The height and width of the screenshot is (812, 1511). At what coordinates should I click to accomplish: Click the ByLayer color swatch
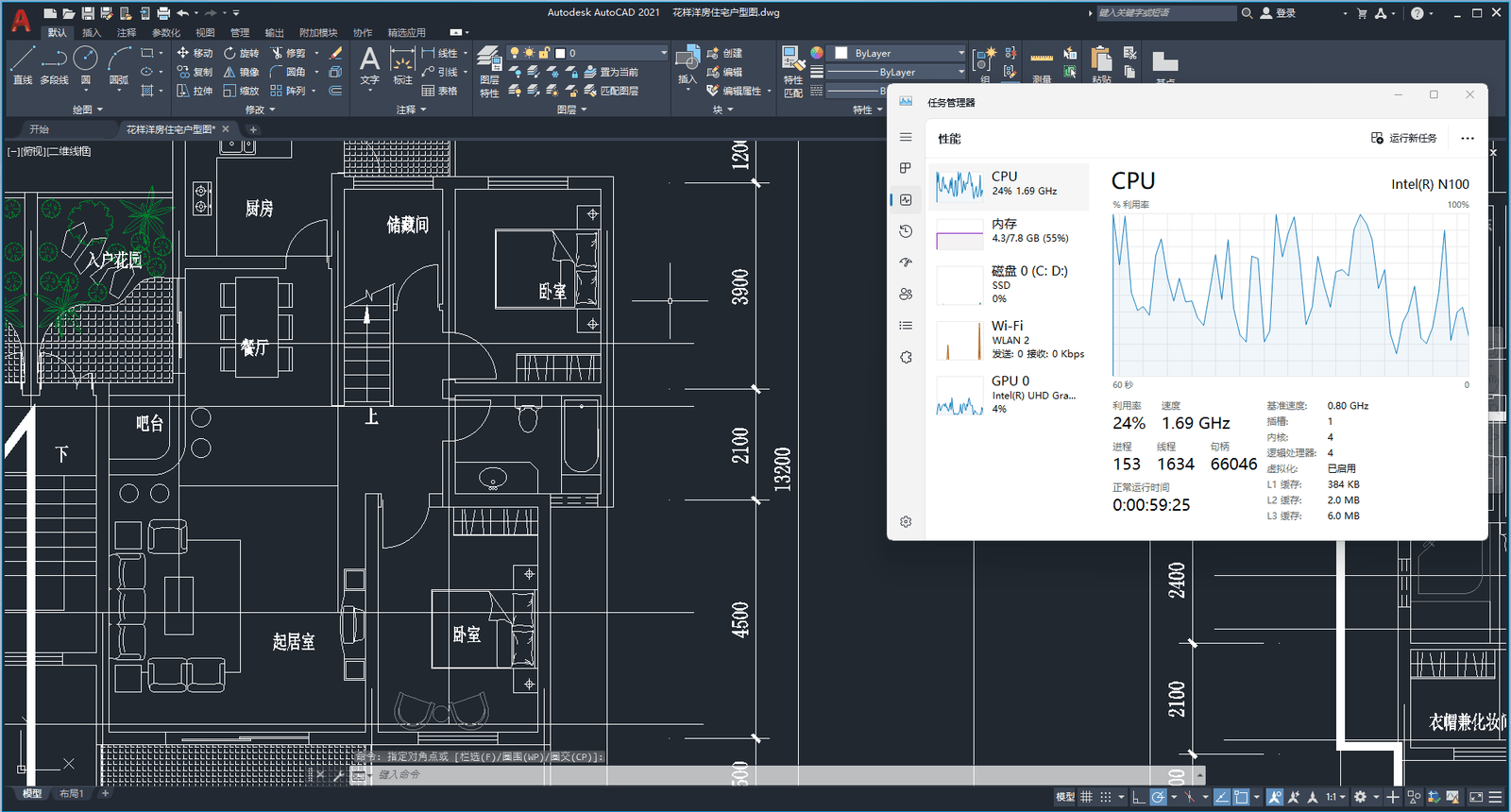(841, 54)
